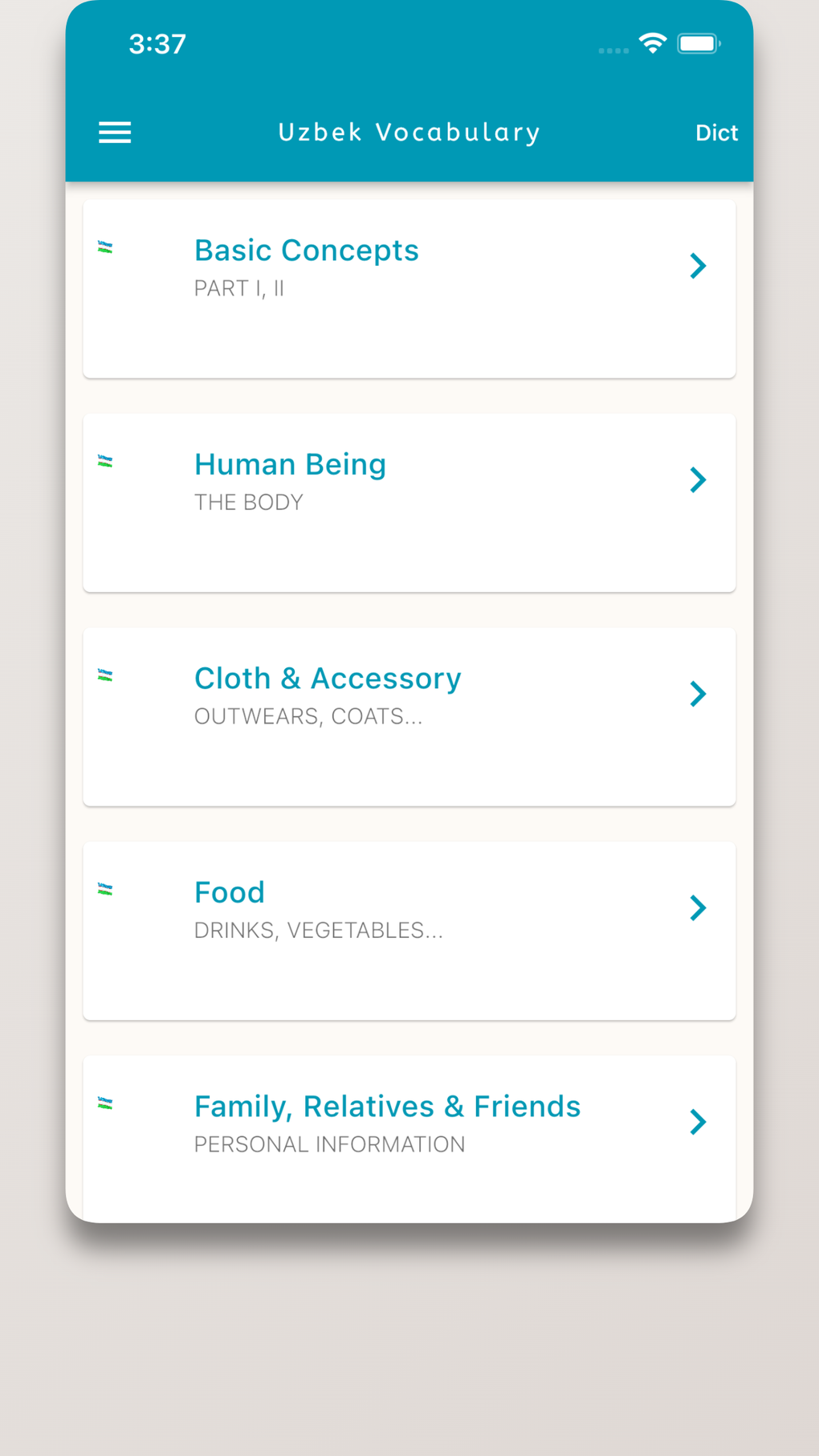The width and height of the screenshot is (819, 1456).
Task: Tap the Wi-Fi status icon
Action: tap(653, 43)
